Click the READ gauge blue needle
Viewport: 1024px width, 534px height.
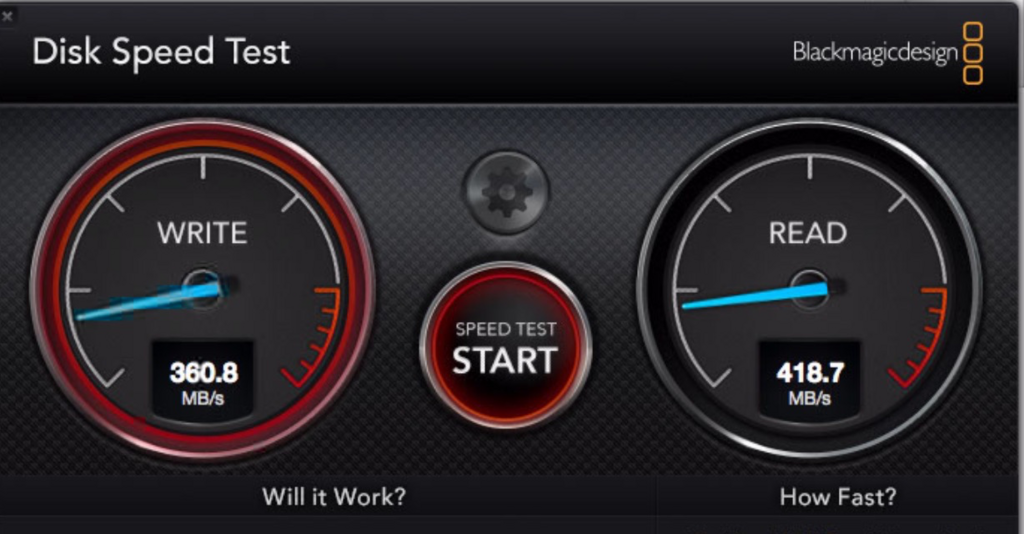click(755, 296)
